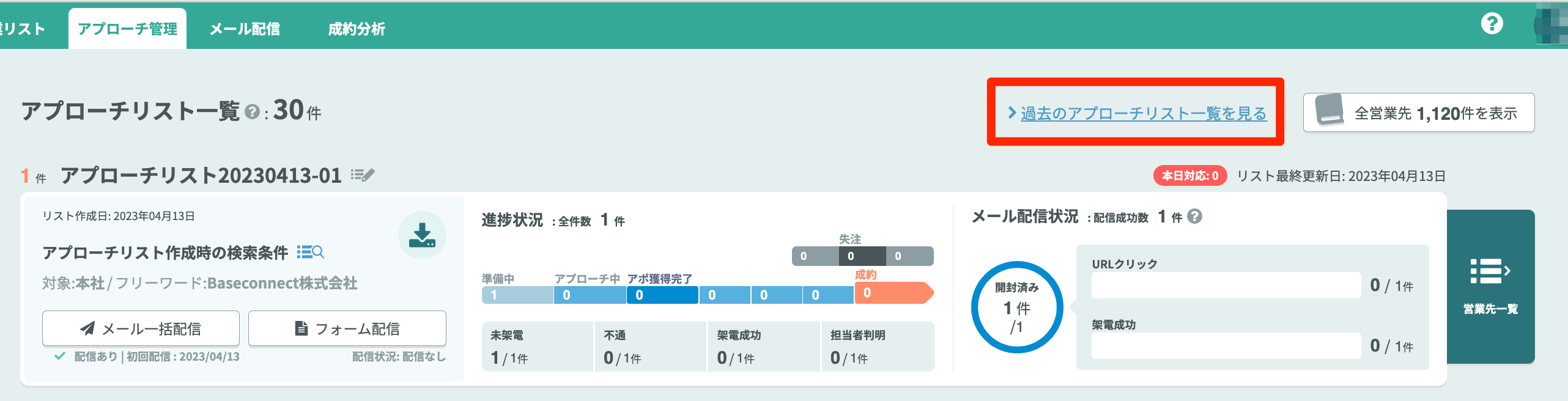Image resolution: width=1568 pixels, height=401 pixels.
Task: Click help icon beside アプローチリスト一覧 heading
Action: tap(252, 112)
